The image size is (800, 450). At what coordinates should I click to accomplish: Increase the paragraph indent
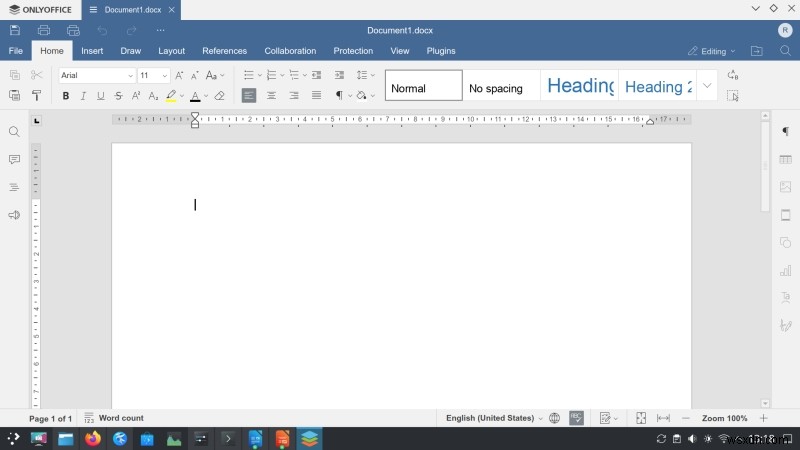pos(339,76)
